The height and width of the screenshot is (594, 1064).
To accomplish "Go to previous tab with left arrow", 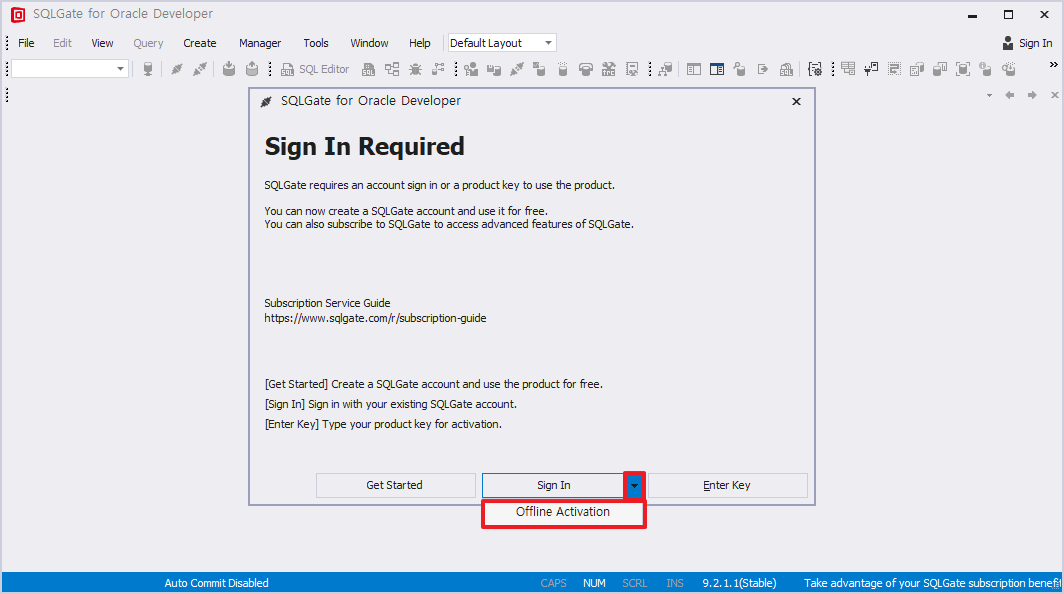I will tap(1010, 95).
